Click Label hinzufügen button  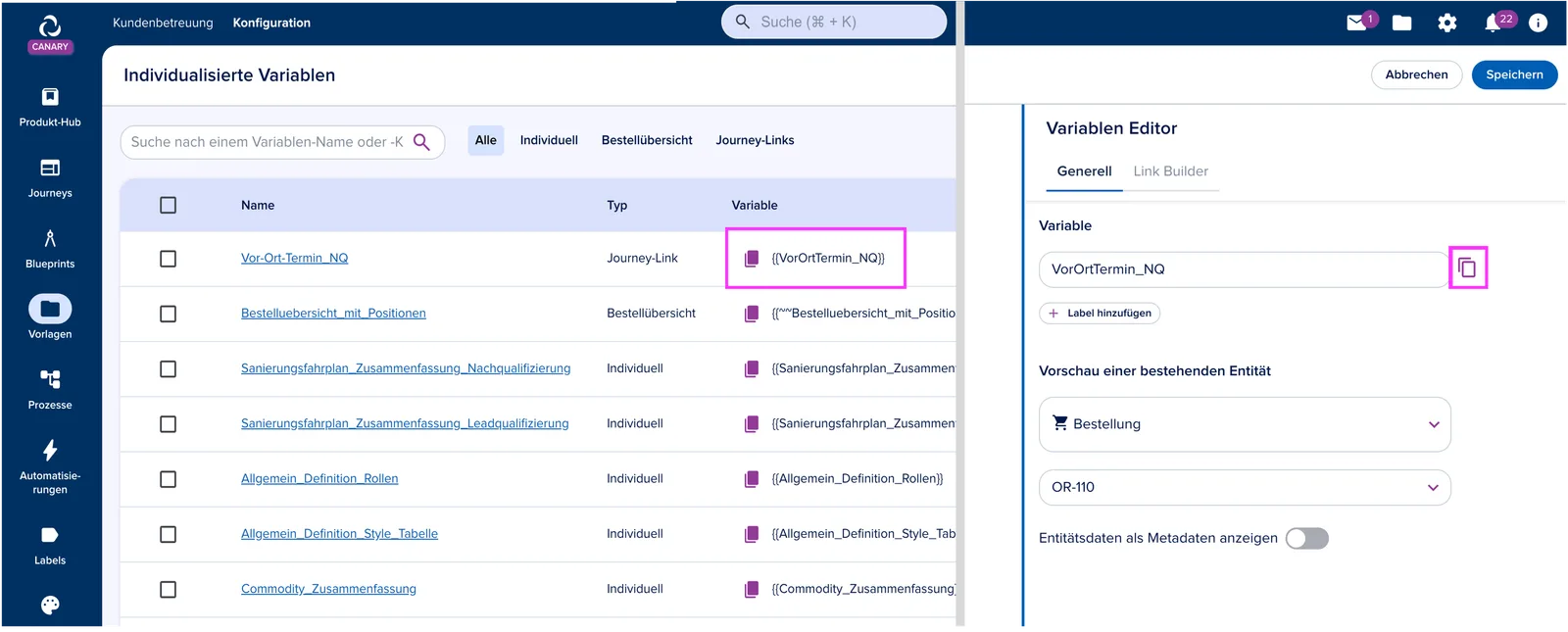[1100, 314]
